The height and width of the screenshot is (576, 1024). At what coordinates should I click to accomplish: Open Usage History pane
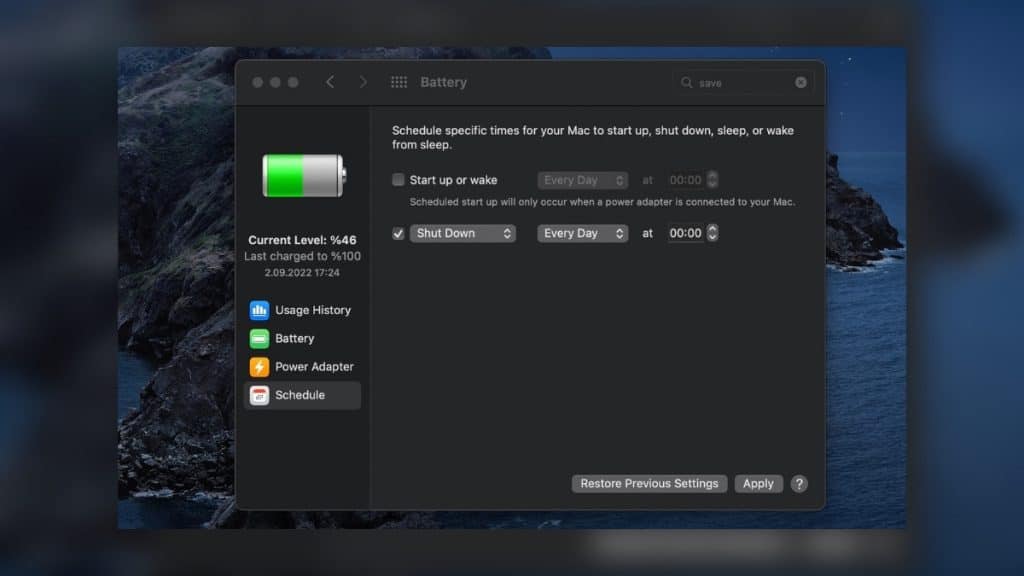pyautogui.click(x=302, y=310)
